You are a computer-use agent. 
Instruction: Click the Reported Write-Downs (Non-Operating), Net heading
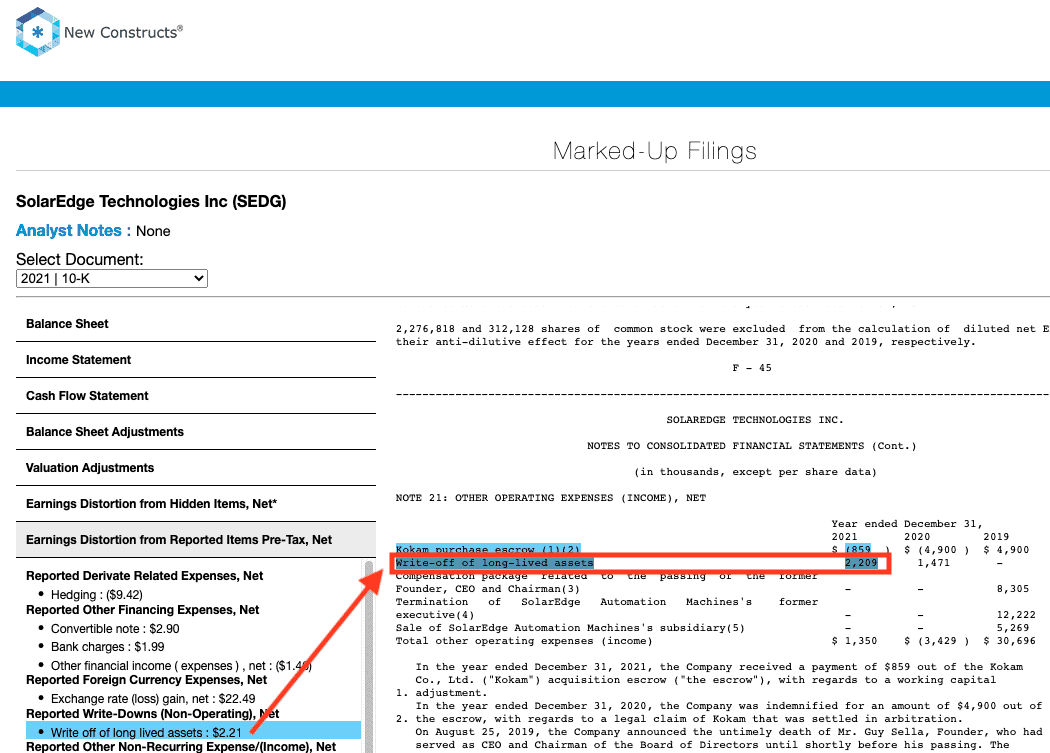pyautogui.click(x=153, y=714)
